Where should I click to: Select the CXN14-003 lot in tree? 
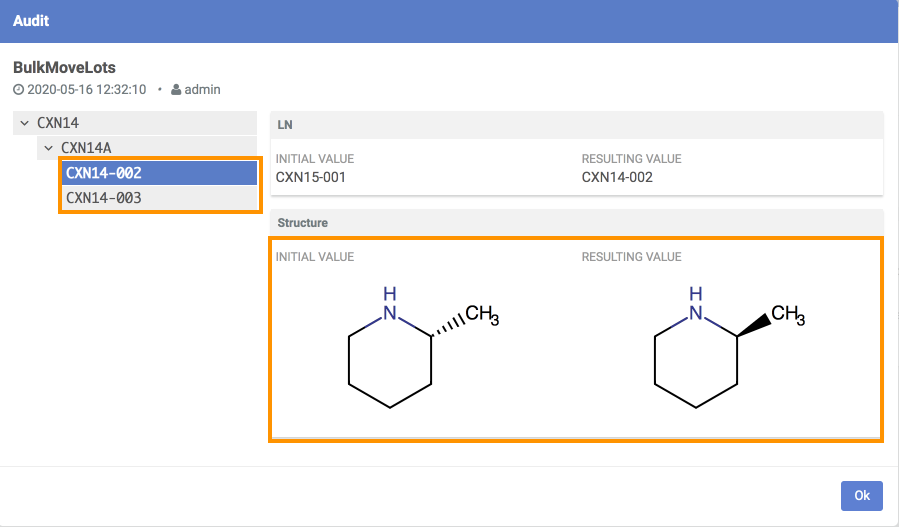[x=104, y=198]
